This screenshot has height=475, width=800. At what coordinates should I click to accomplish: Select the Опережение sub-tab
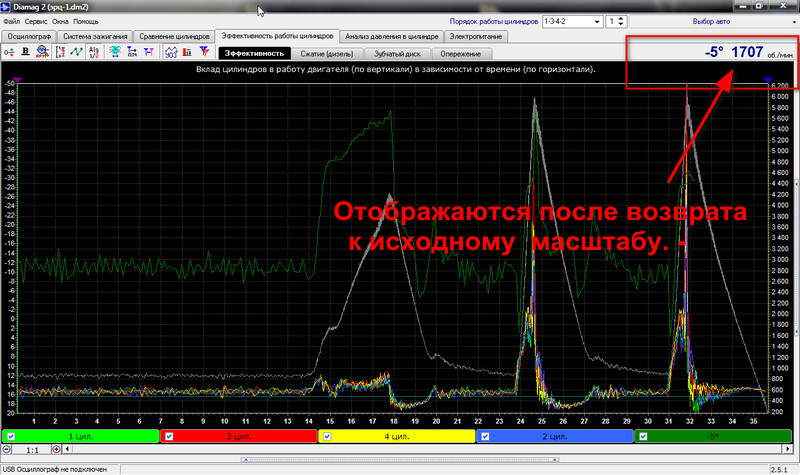pyautogui.click(x=461, y=54)
